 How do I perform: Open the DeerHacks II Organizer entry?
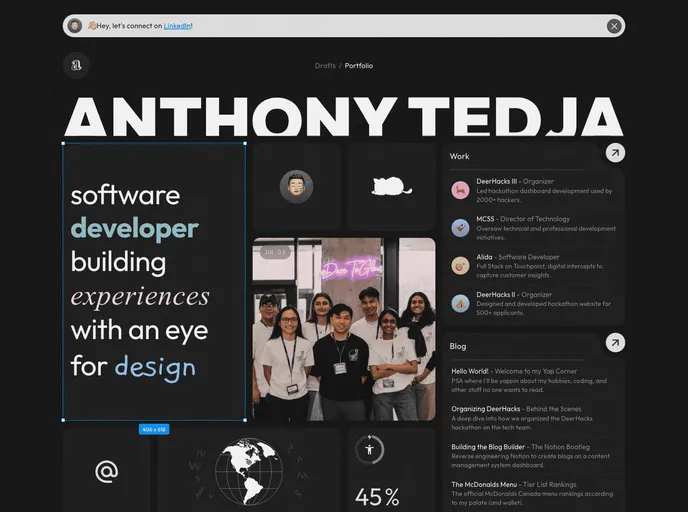point(535,301)
